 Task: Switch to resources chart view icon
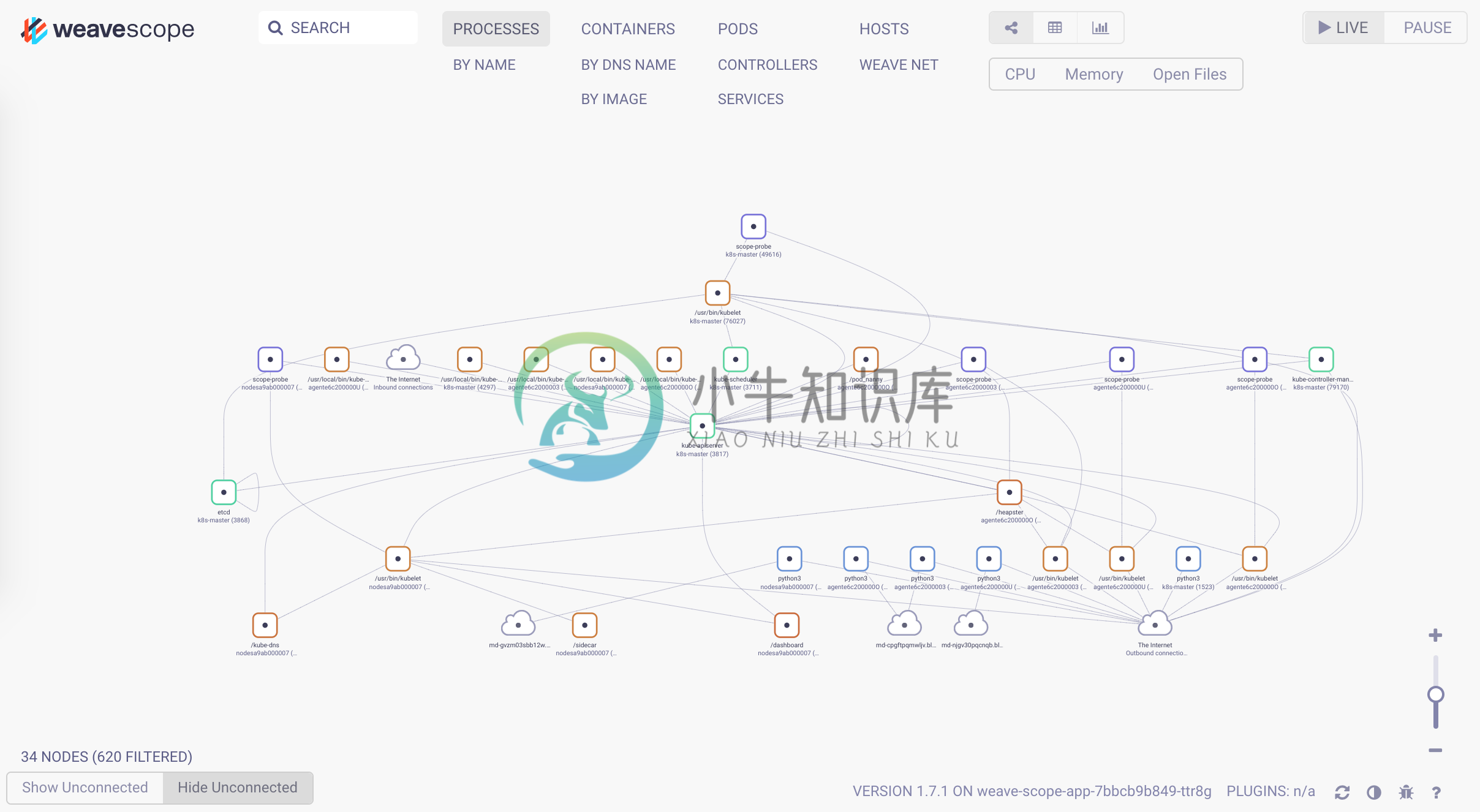tap(1100, 28)
